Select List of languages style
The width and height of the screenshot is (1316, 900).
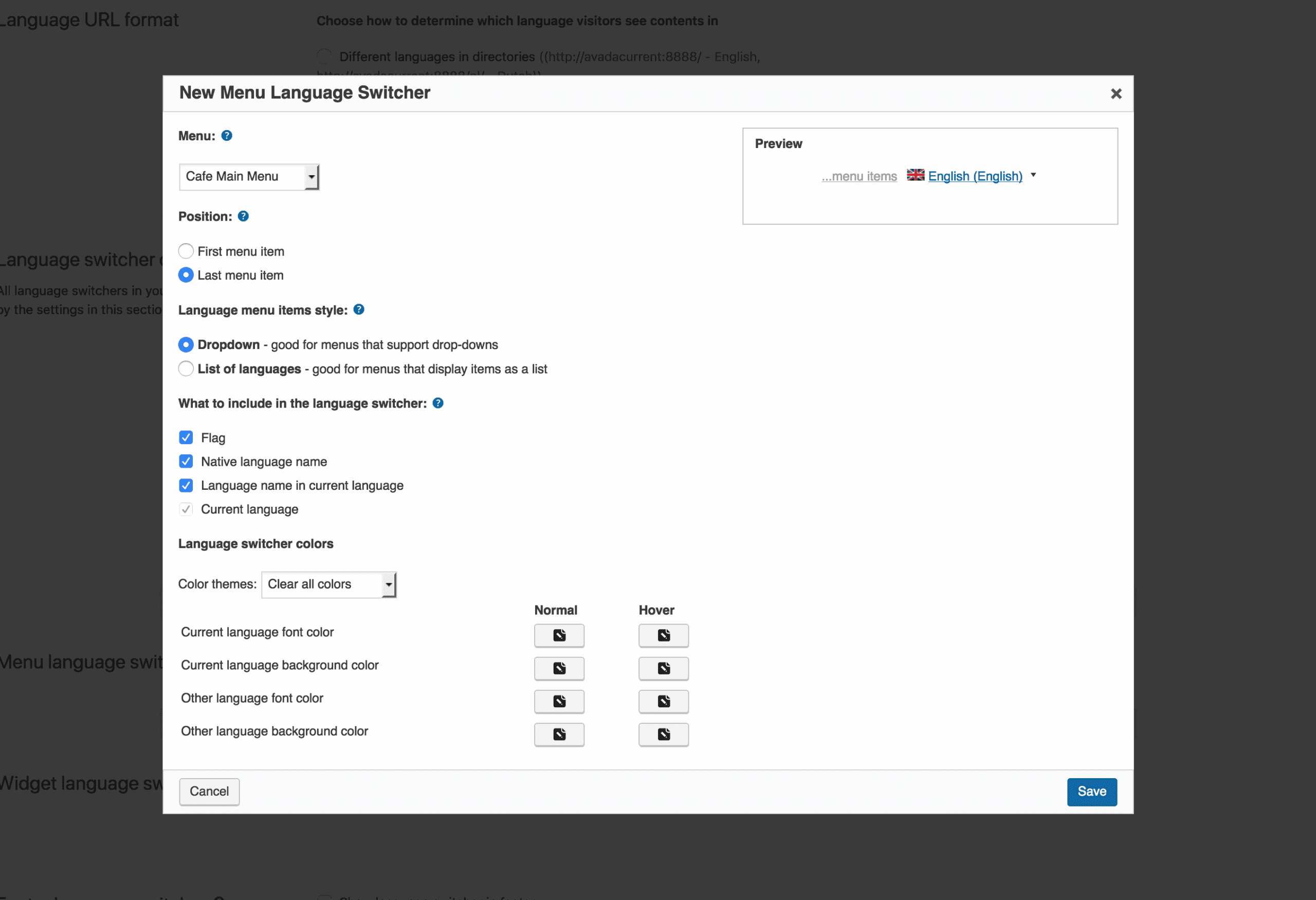(185, 369)
